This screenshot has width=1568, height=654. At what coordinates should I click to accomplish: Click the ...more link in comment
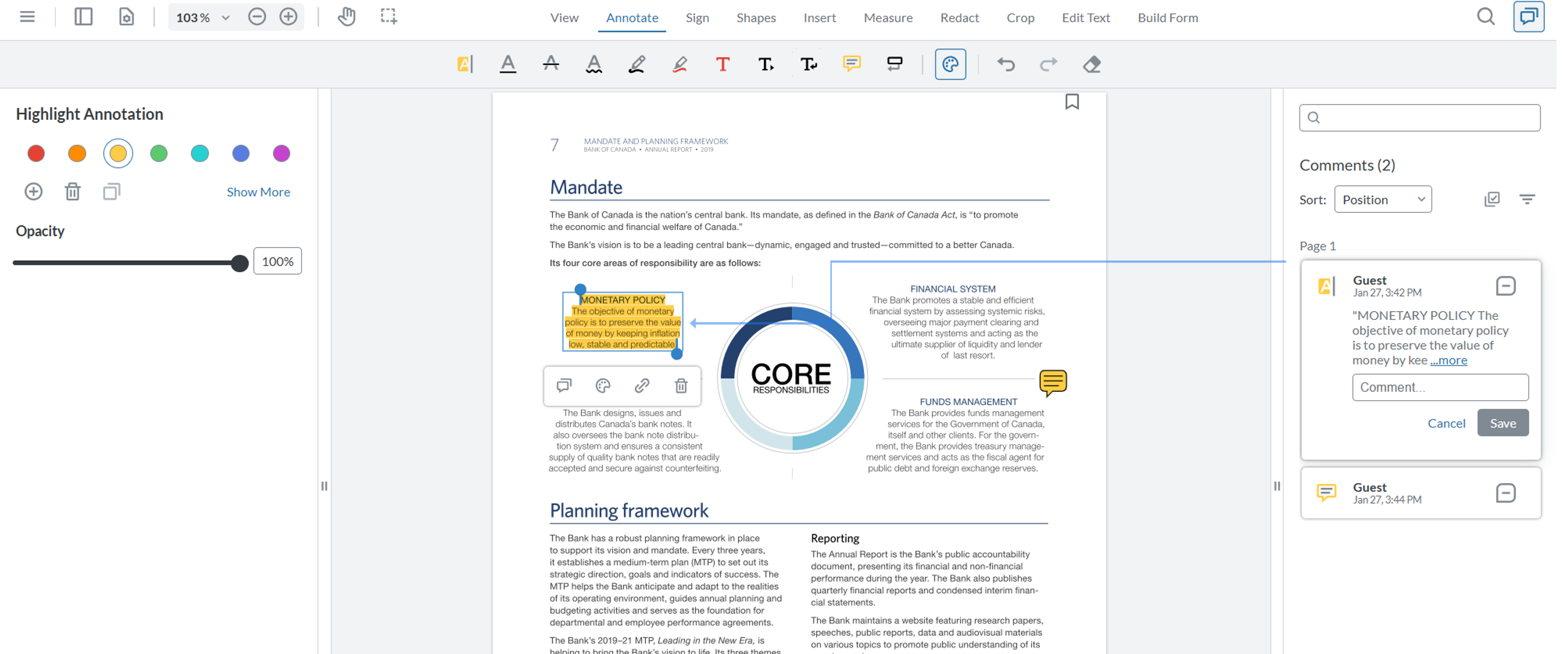(x=1449, y=360)
